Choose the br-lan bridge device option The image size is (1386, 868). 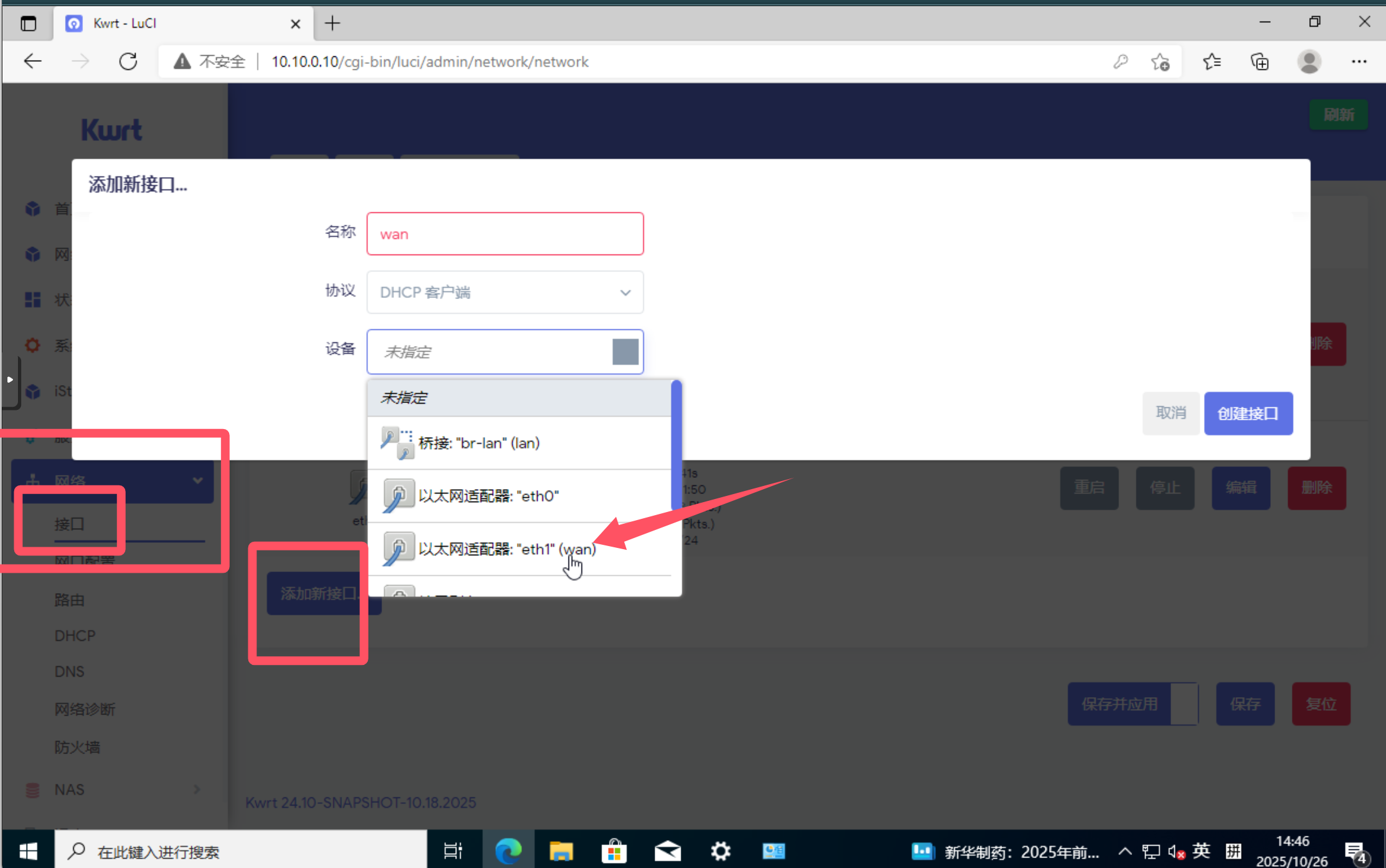[x=478, y=443]
